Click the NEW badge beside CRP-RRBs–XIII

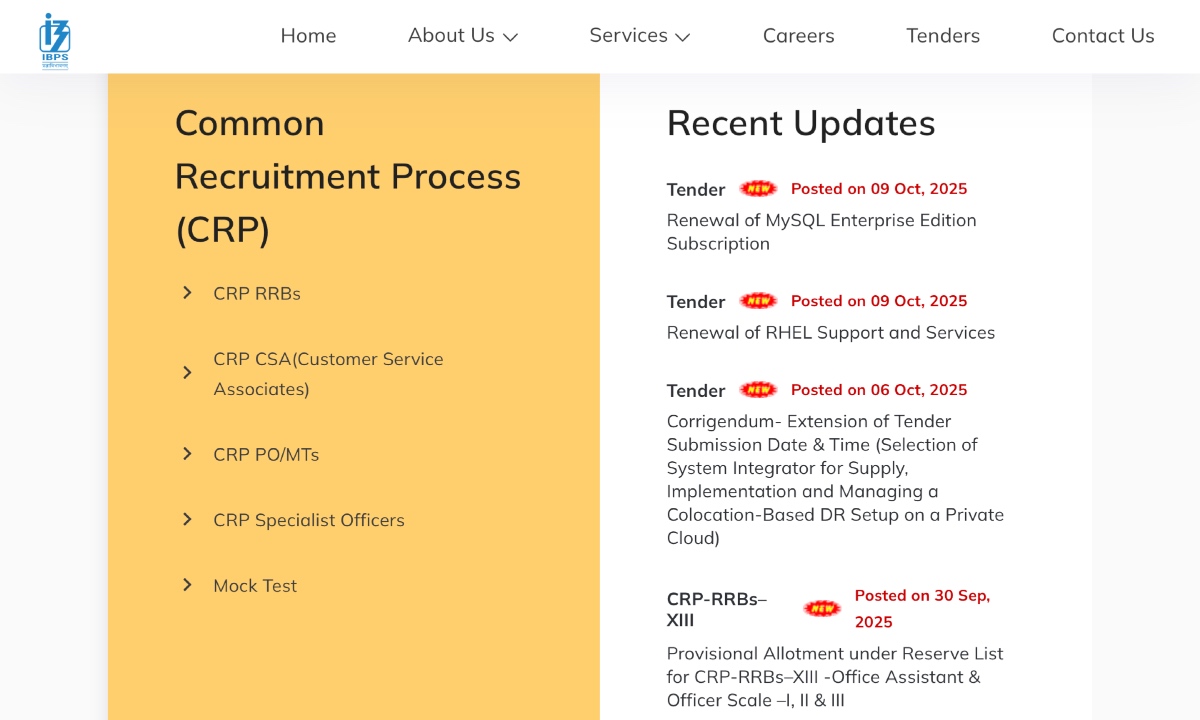pyautogui.click(x=822, y=608)
